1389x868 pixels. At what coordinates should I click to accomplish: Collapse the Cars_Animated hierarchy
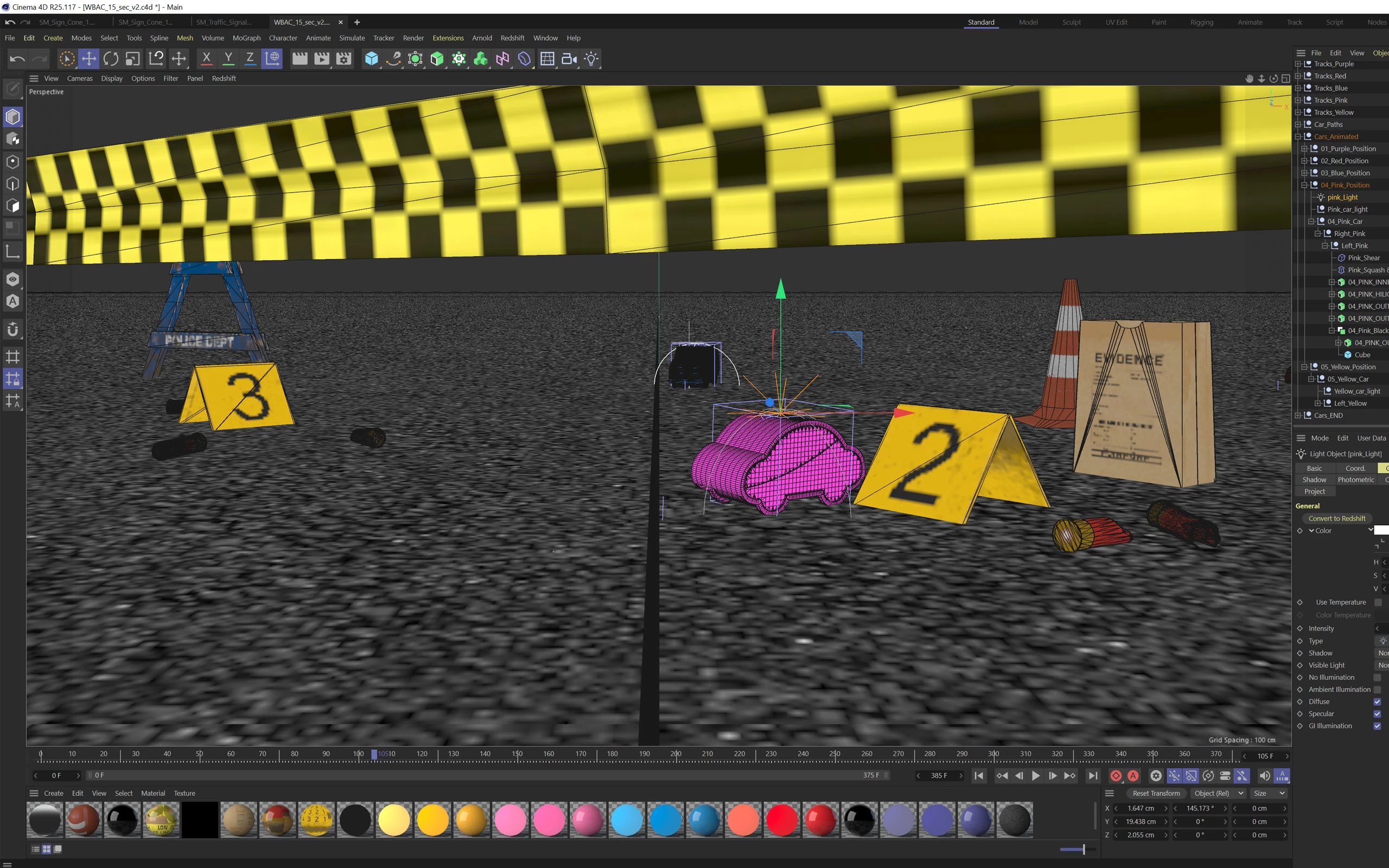coord(1298,137)
